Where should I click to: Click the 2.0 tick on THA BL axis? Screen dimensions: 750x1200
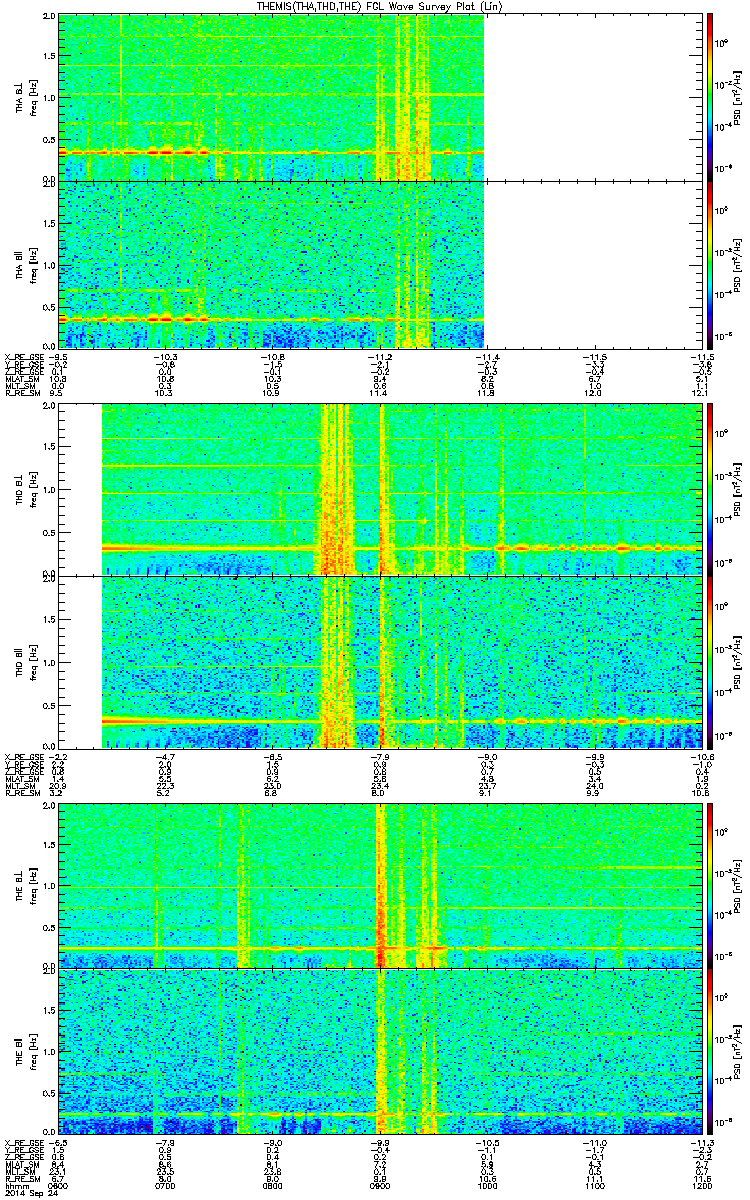point(48,18)
